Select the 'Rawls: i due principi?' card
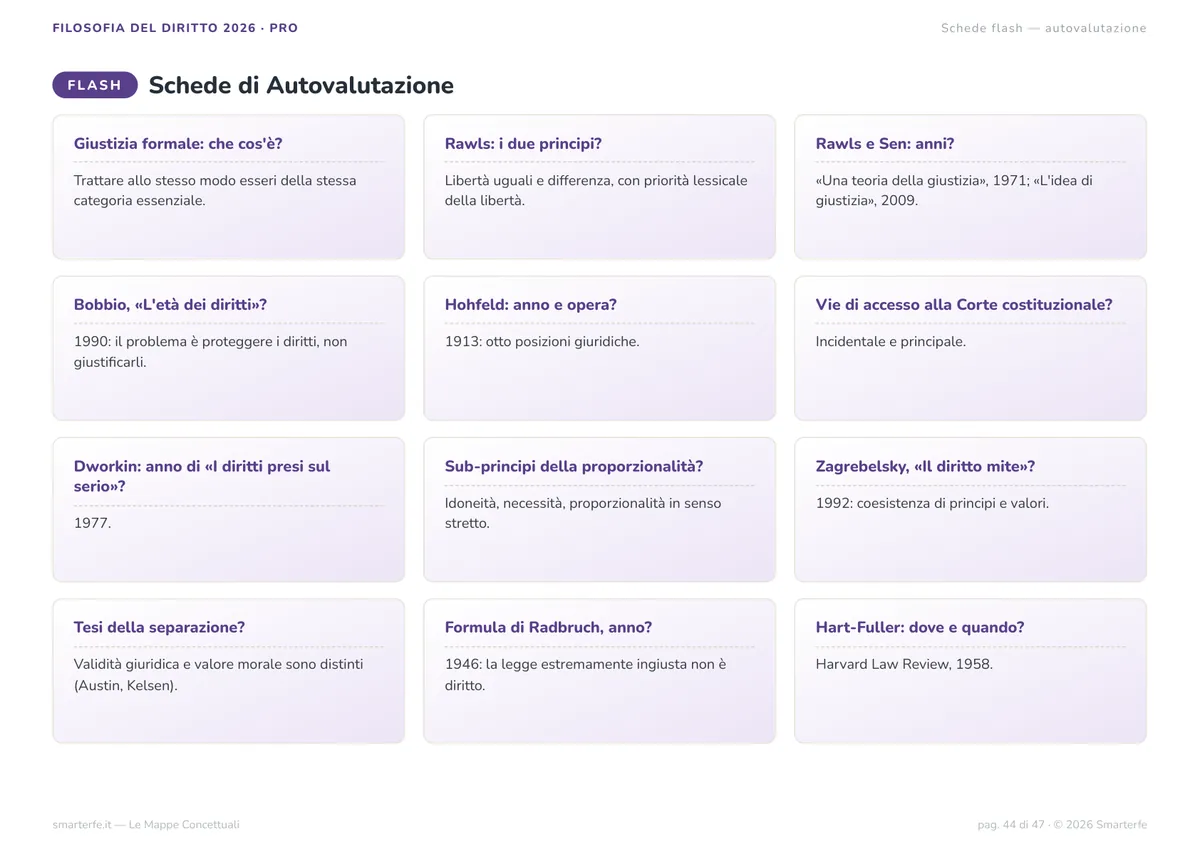 point(599,187)
